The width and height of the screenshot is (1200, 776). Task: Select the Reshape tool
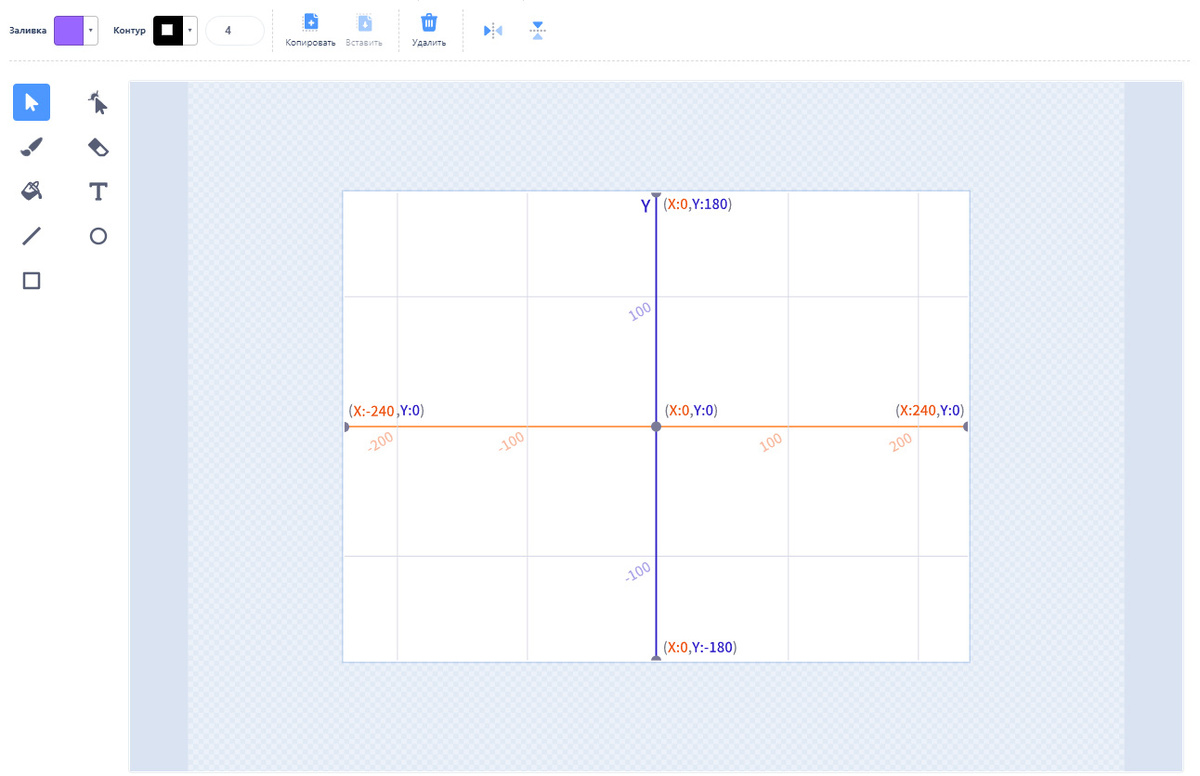[98, 102]
